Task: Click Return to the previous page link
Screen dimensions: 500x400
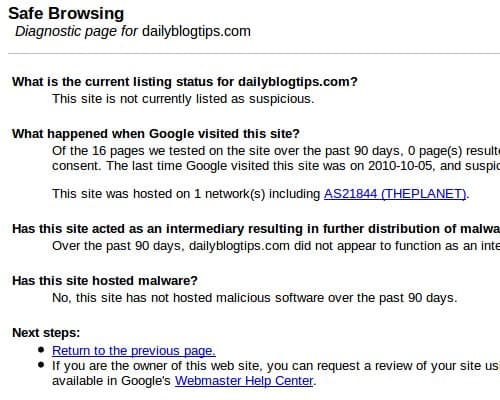Action: (x=134, y=351)
